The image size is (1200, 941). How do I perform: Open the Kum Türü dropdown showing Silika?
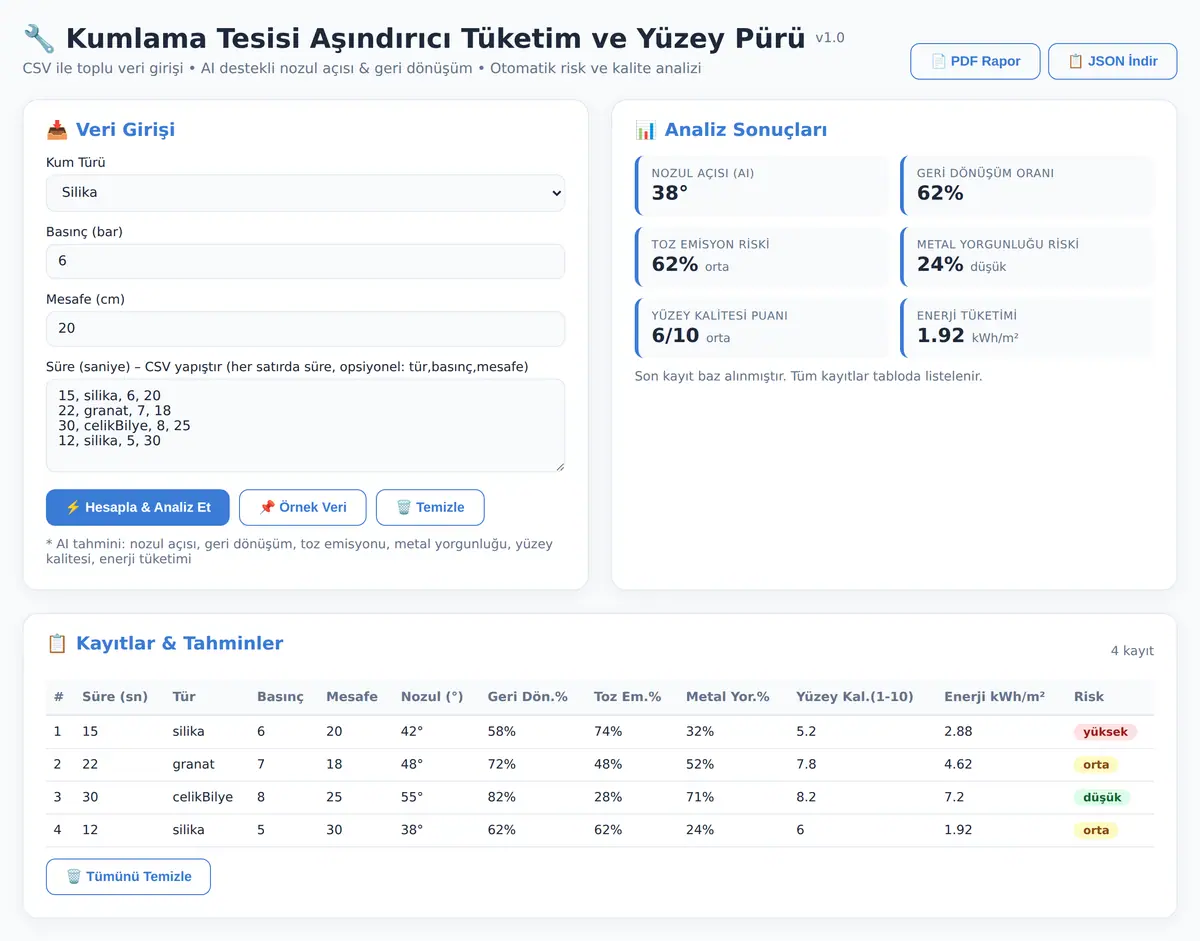pos(305,193)
